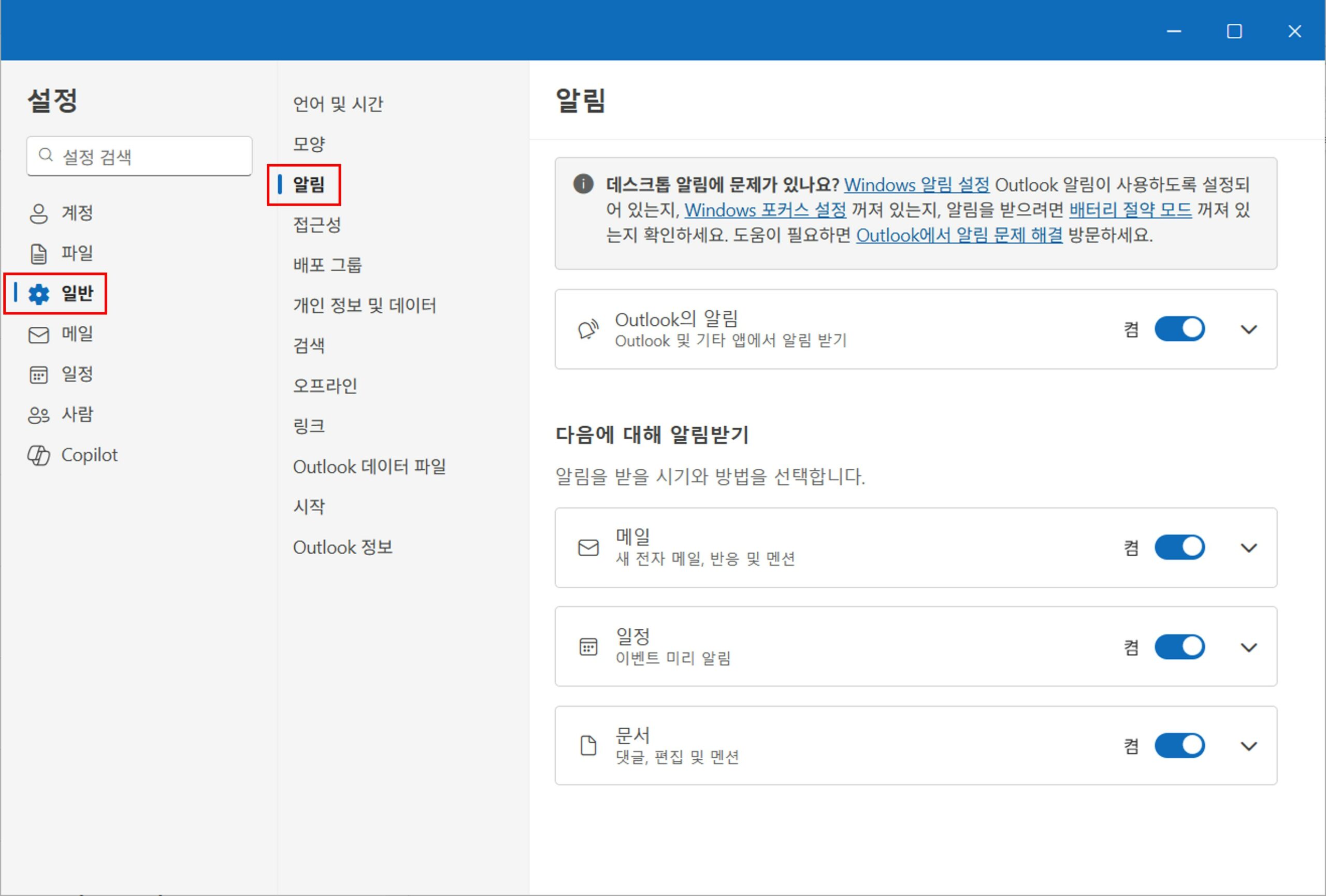Click the info icon in notification banner
This screenshot has width=1326, height=896.
[x=583, y=184]
